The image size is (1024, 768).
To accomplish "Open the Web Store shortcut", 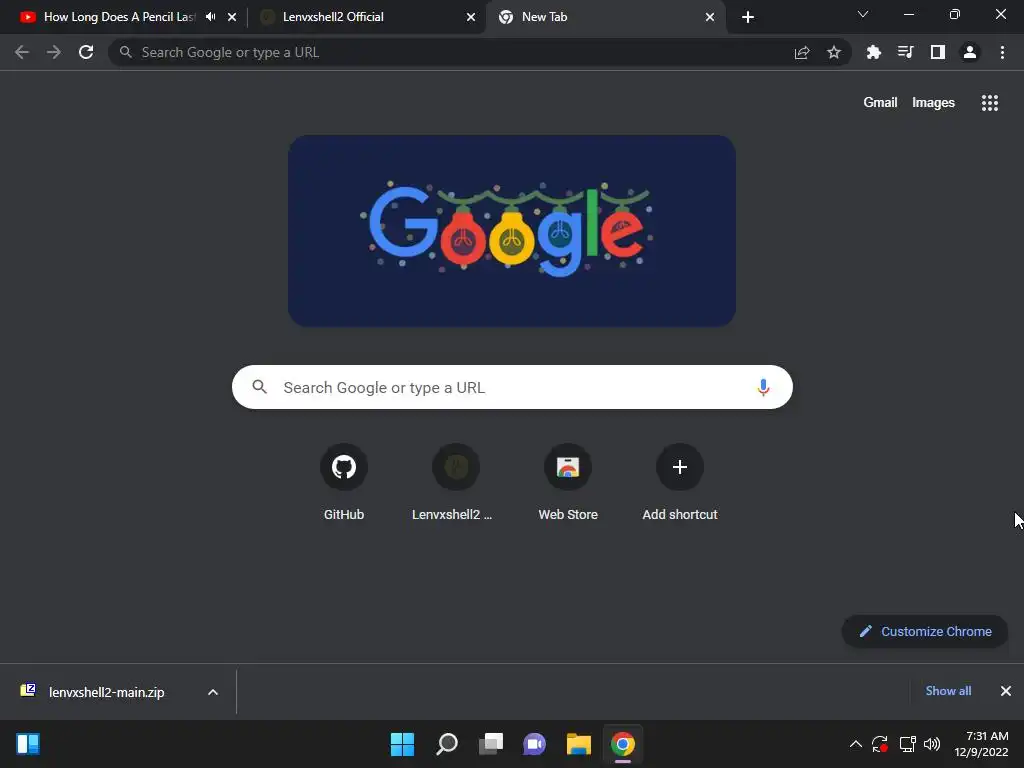I will [568, 483].
